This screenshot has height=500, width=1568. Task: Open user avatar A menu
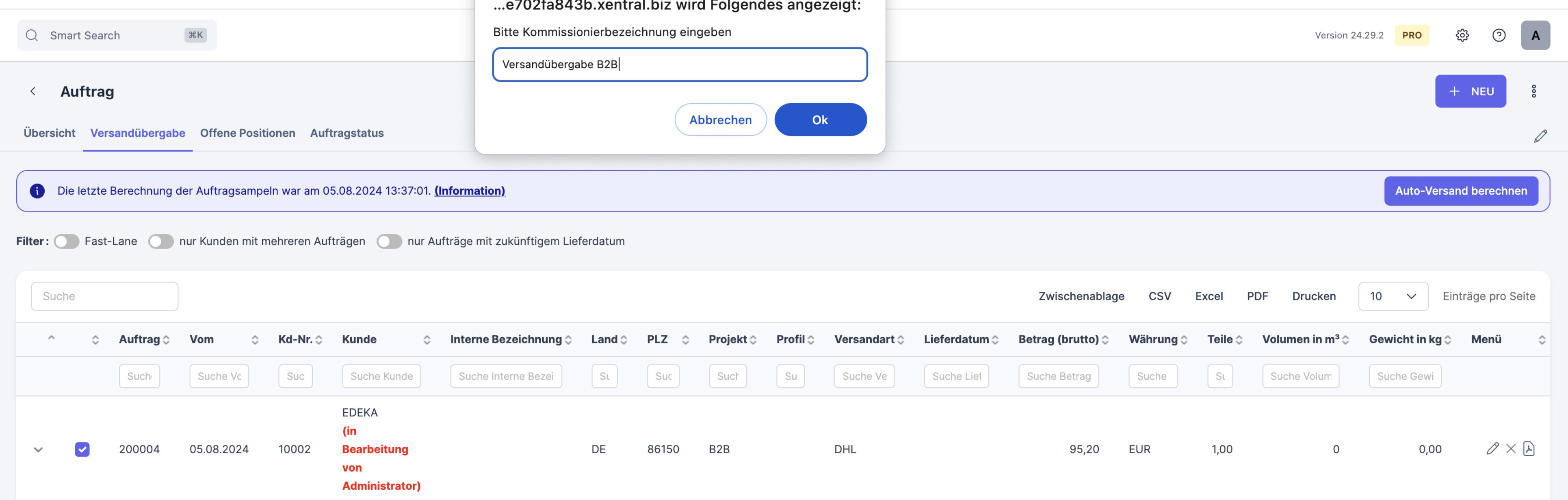(x=1535, y=35)
